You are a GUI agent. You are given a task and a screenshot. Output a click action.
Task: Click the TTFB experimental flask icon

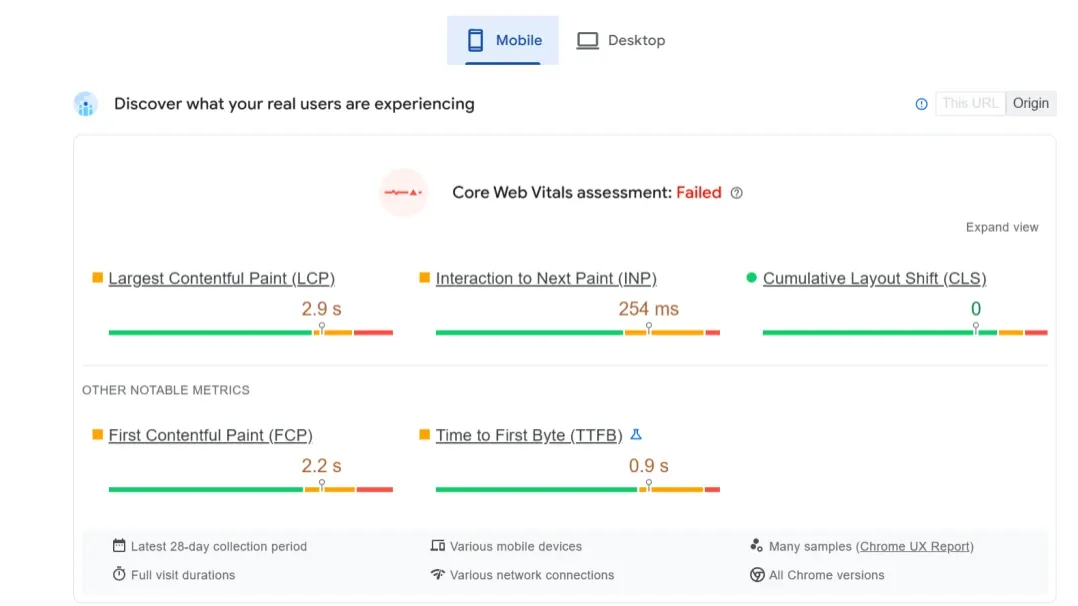pos(636,435)
